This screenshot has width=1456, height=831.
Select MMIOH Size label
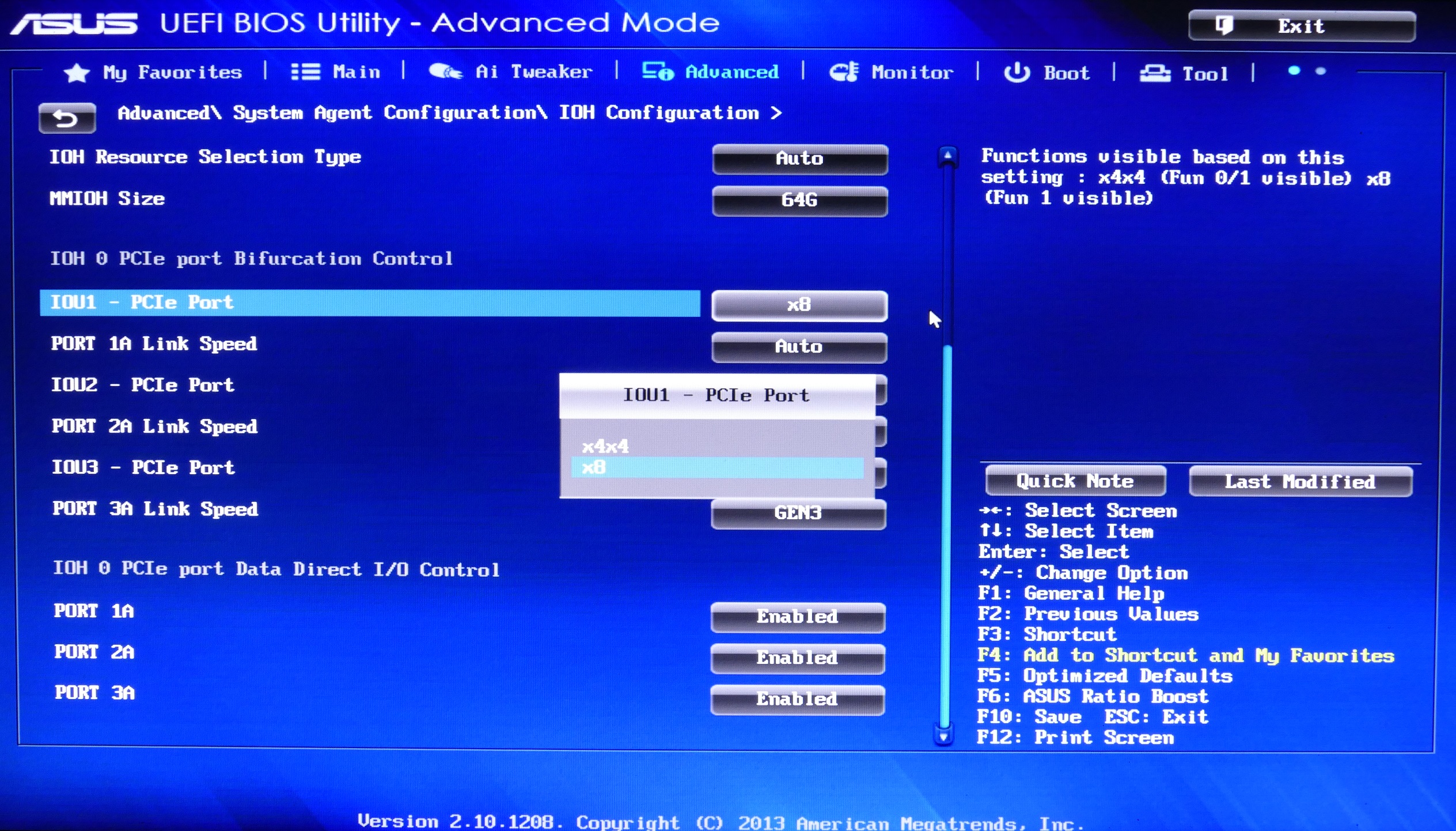(107, 199)
